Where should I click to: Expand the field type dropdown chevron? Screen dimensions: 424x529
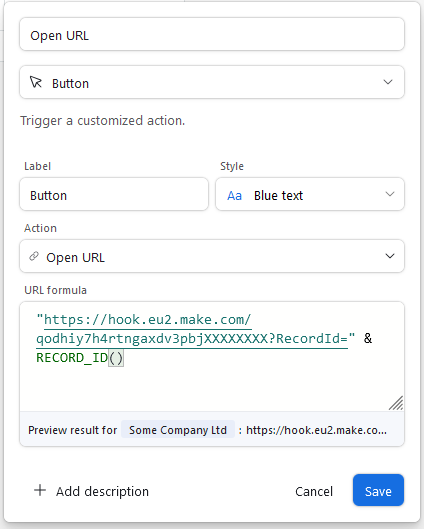(x=388, y=82)
